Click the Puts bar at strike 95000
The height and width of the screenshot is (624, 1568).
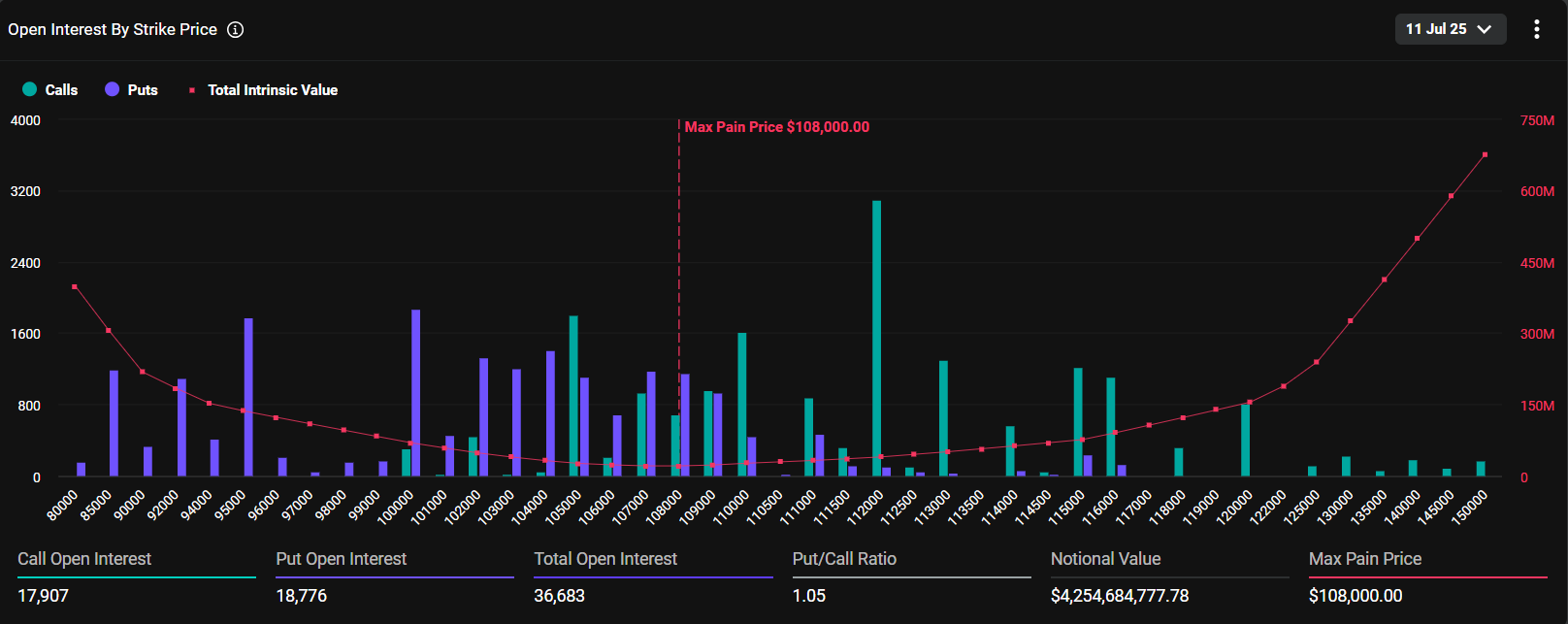pos(248,397)
